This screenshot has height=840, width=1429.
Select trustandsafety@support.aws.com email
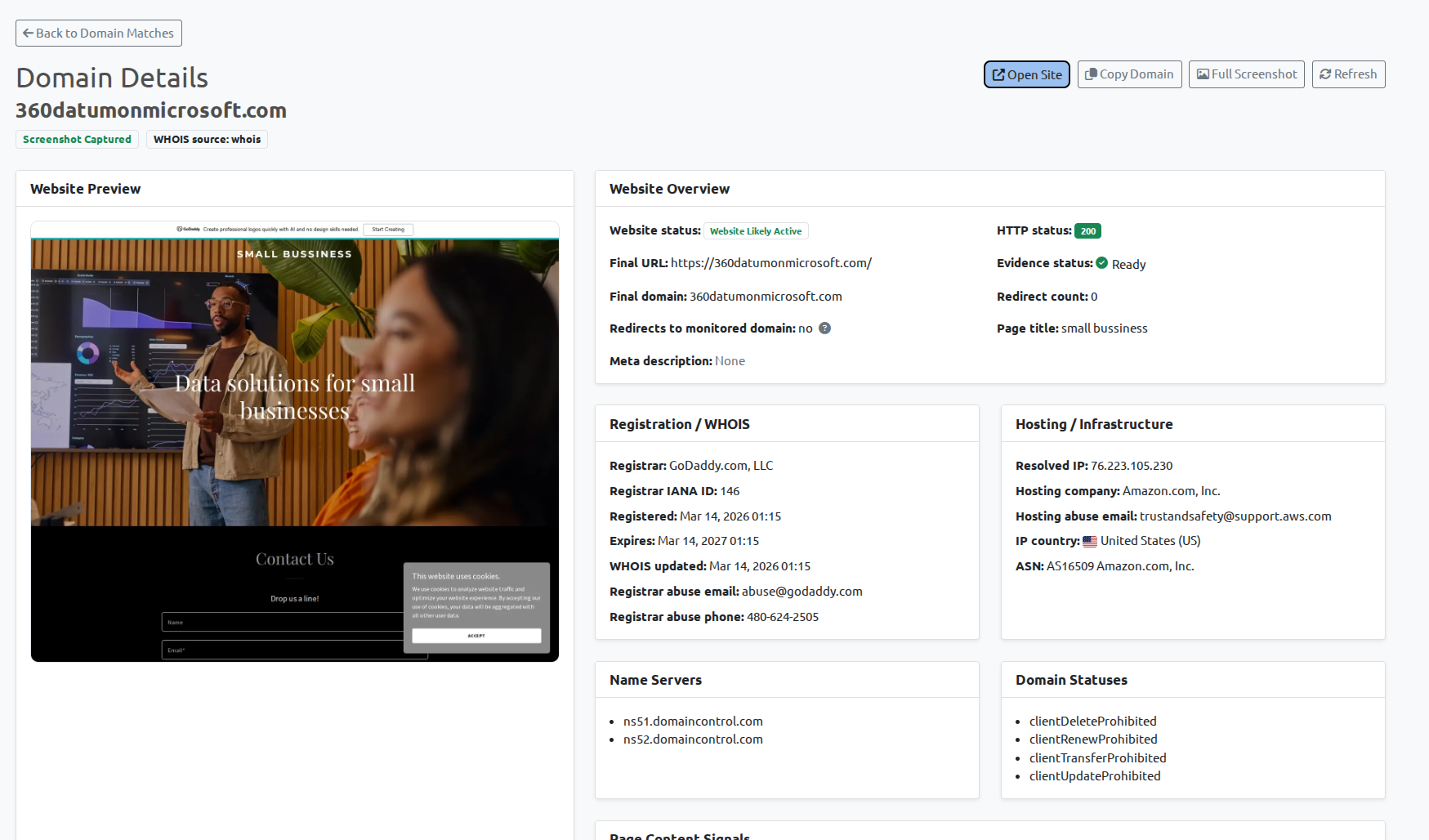[x=1235, y=516]
